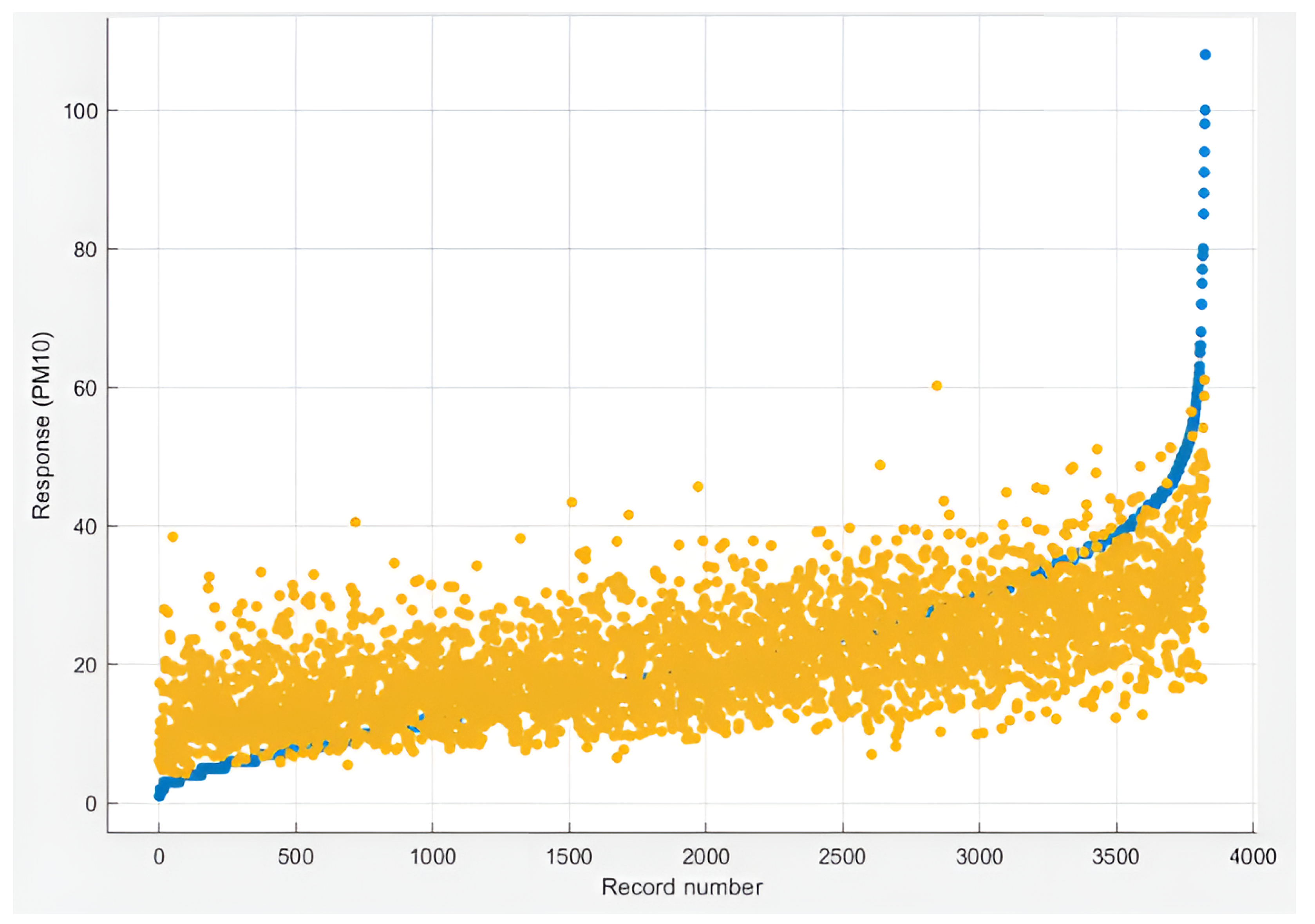Click the y-axis tick label 20
This screenshot has height=924, width=1315.
pos(85,665)
